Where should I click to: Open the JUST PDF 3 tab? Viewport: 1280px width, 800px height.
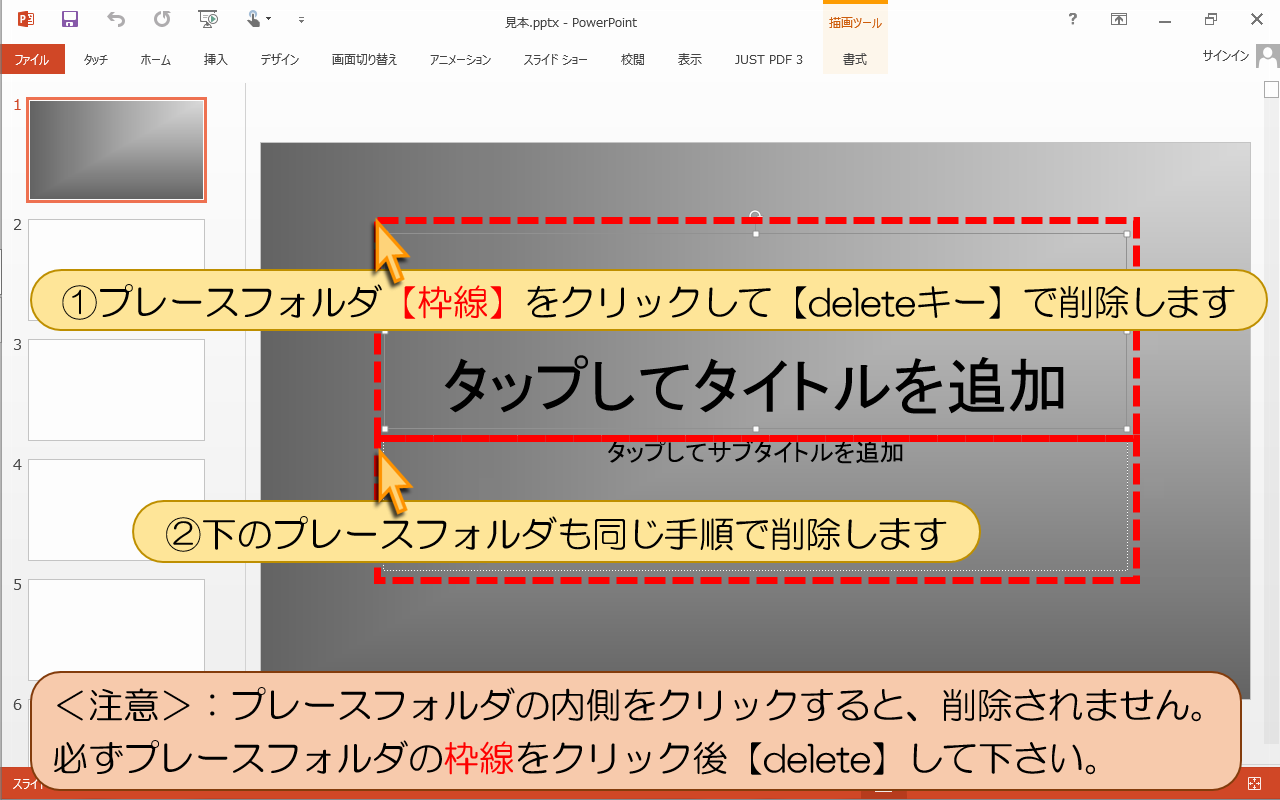tap(768, 60)
